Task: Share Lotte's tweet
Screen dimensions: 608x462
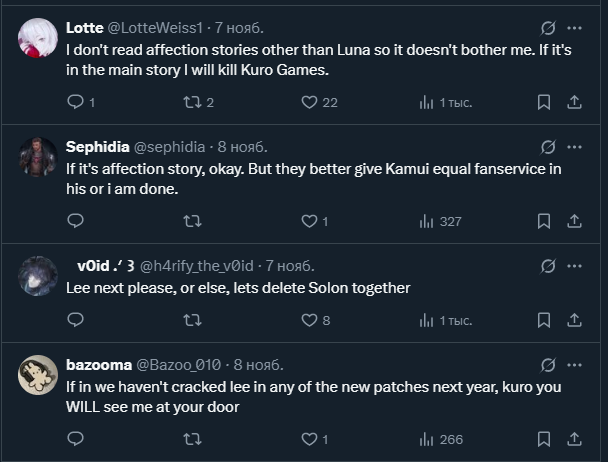Action: pos(575,102)
